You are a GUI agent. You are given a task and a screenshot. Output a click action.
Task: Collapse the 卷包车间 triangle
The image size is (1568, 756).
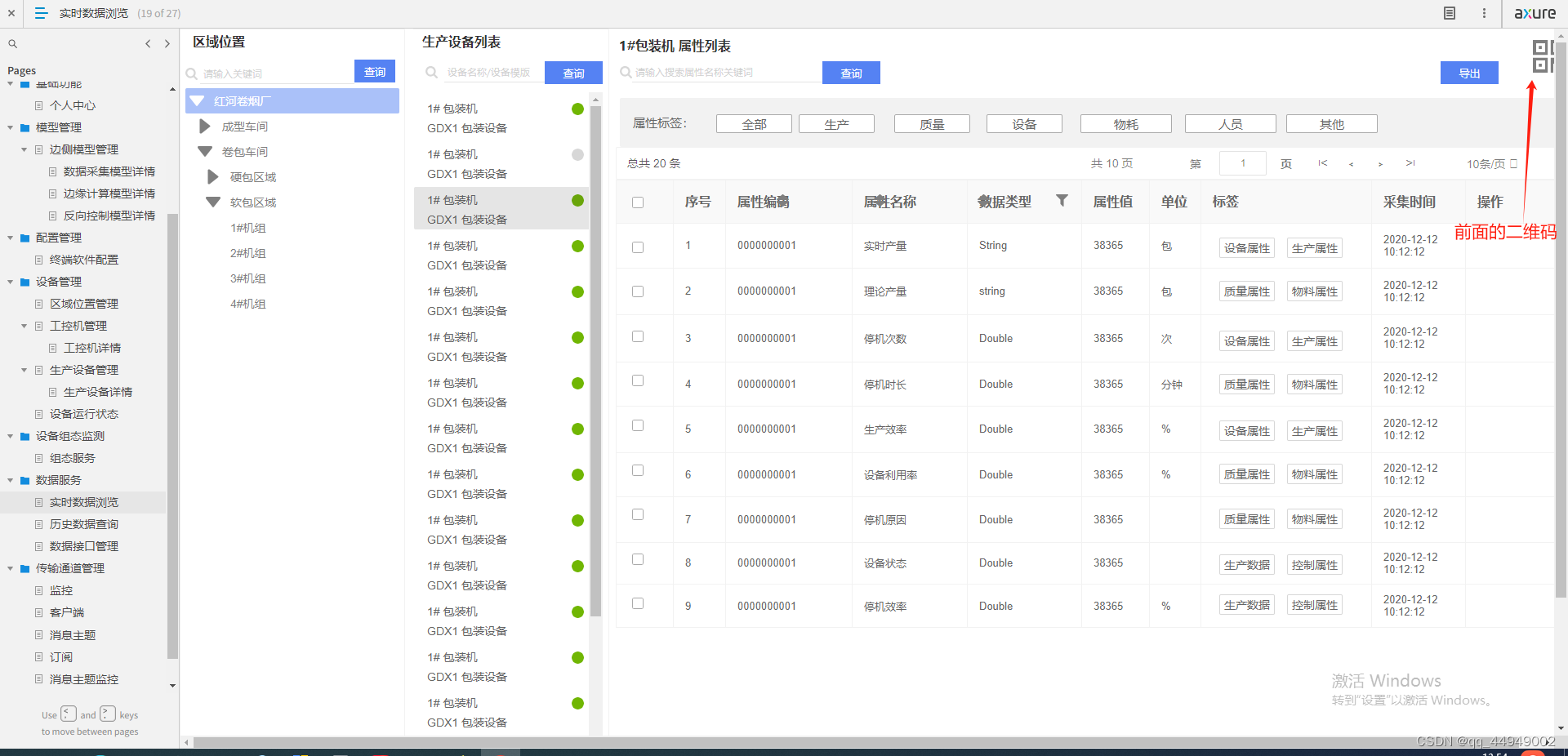pyautogui.click(x=205, y=152)
